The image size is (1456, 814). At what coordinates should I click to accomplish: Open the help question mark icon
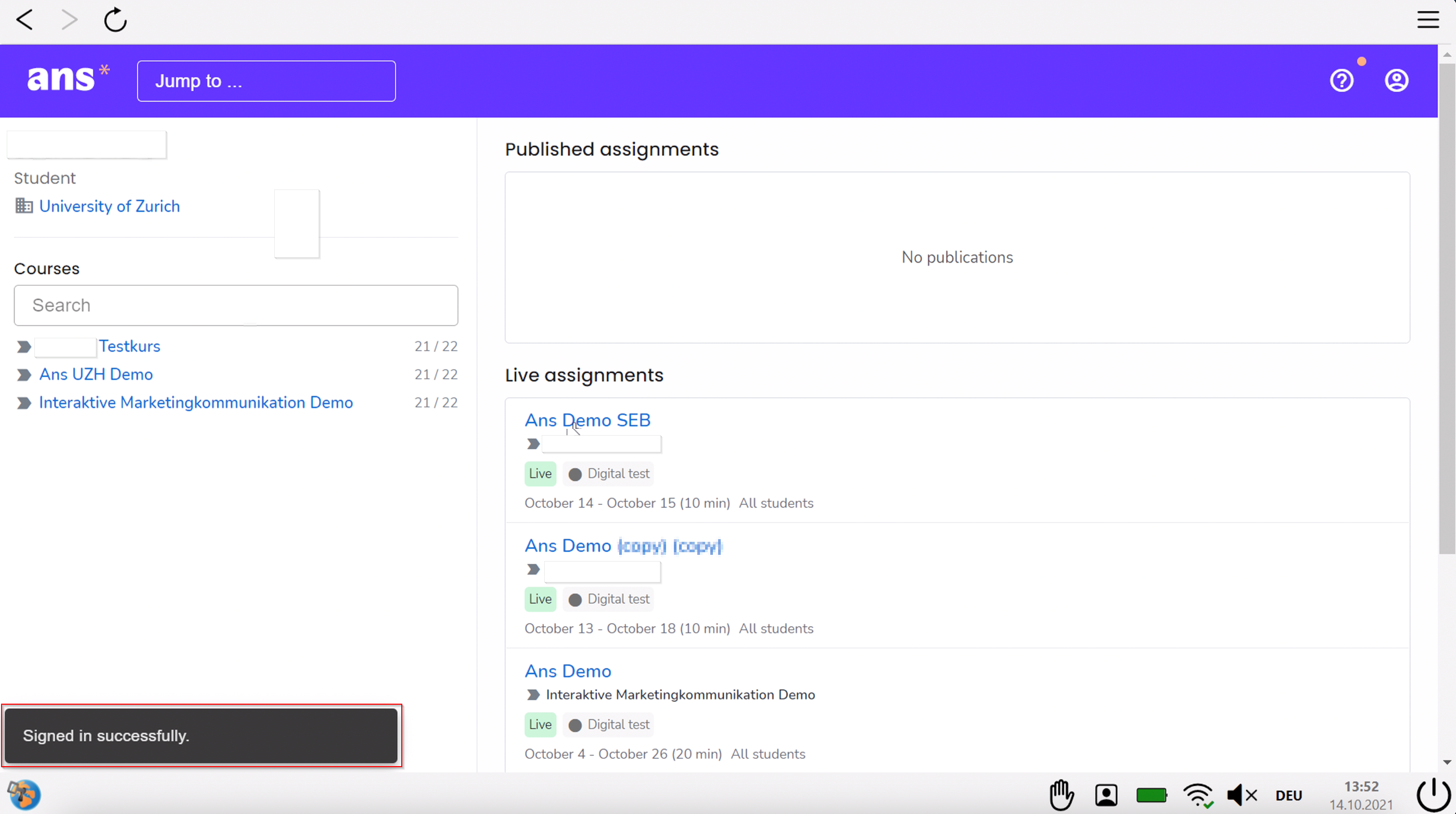click(x=1342, y=81)
